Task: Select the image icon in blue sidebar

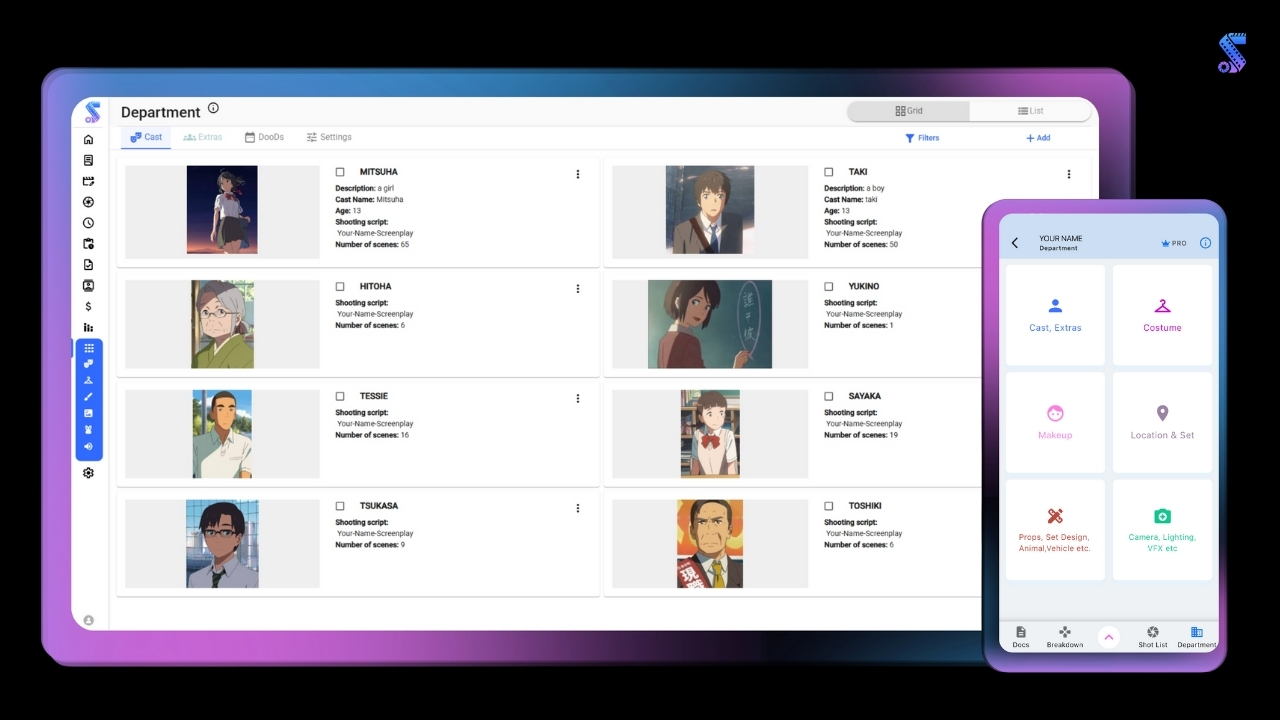Action: tap(89, 413)
